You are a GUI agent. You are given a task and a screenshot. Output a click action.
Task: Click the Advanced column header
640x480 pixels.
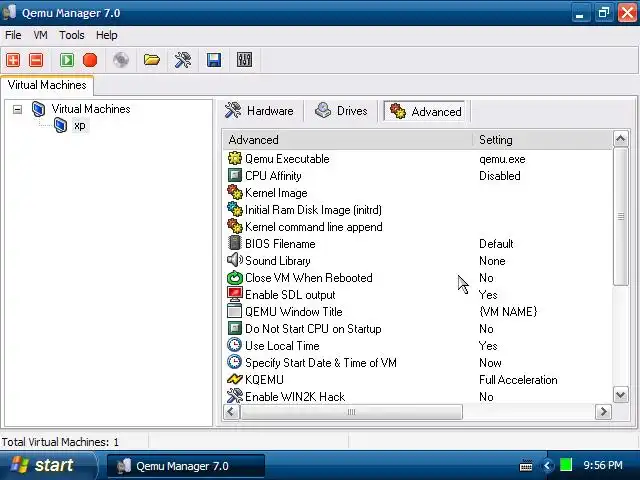coord(348,140)
